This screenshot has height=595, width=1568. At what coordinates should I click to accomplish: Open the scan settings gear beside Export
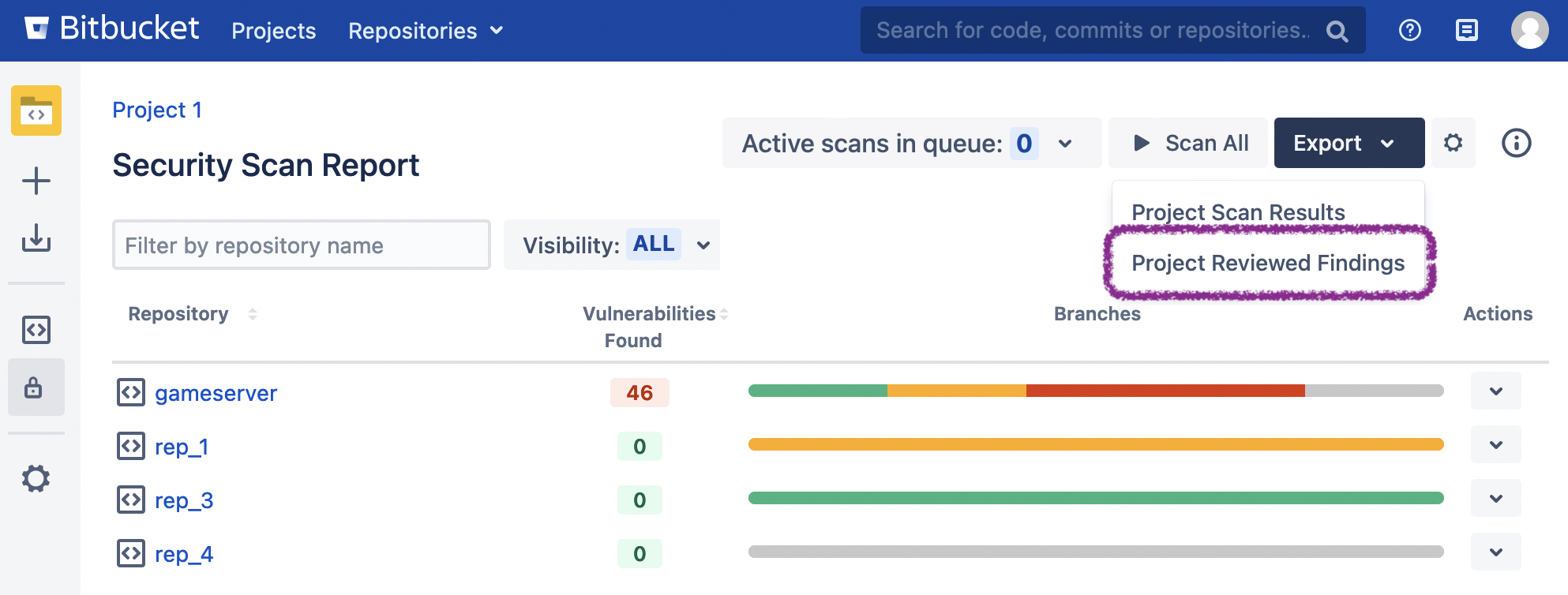[x=1453, y=143]
